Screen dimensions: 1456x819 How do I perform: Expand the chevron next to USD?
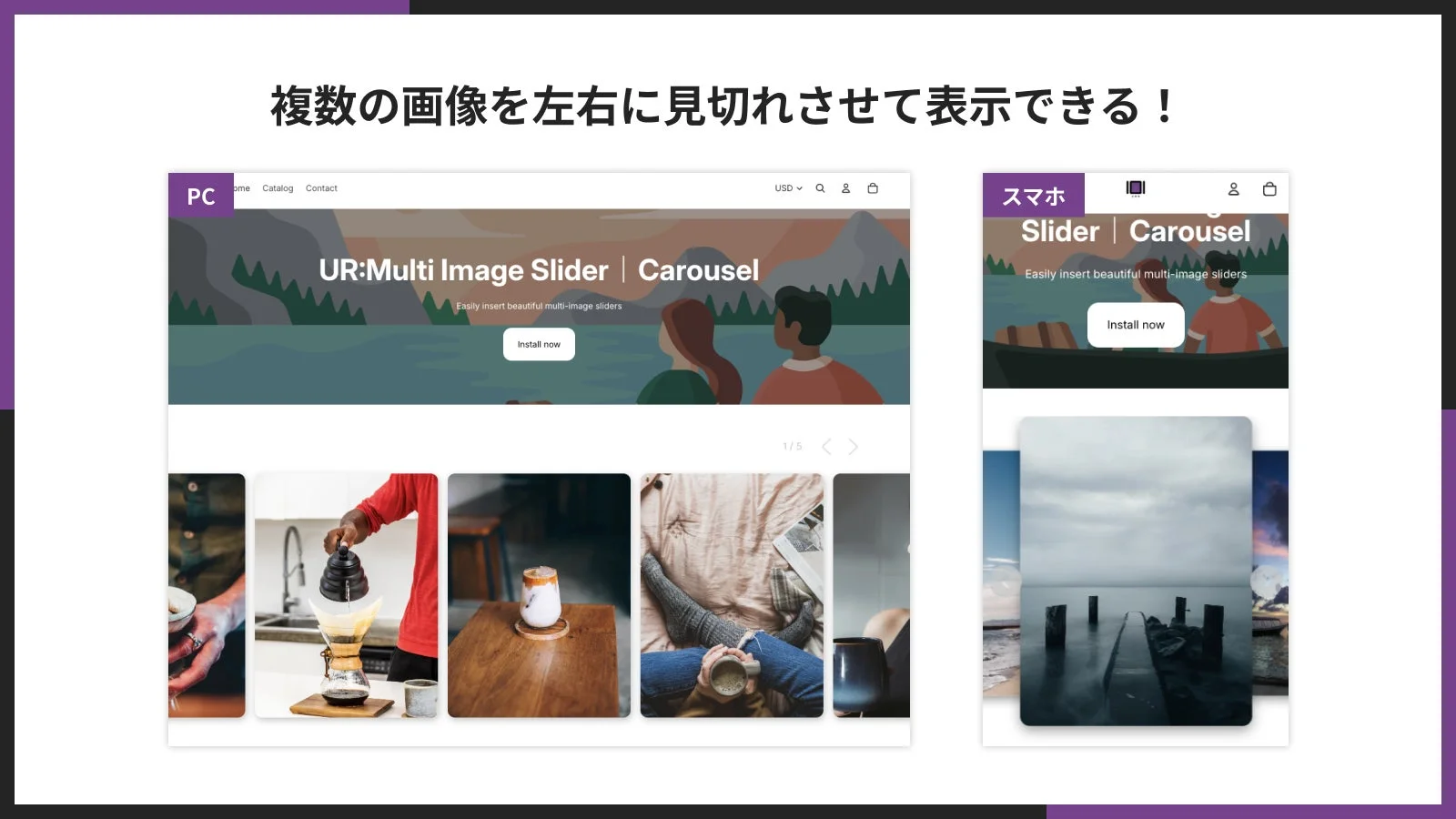[x=799, y=188]
